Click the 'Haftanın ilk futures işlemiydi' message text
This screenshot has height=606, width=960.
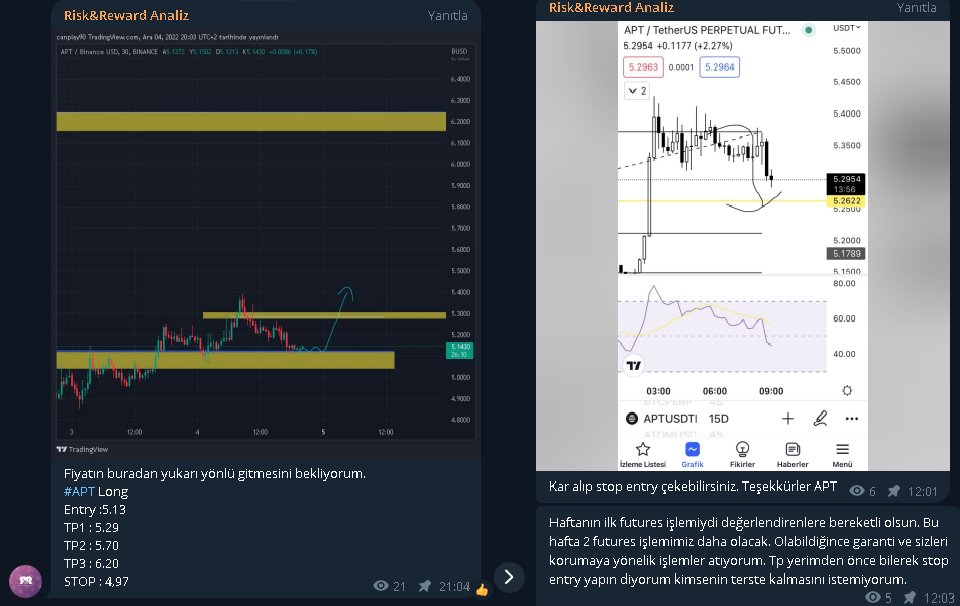pyautogui.click(x=748, y=550)
